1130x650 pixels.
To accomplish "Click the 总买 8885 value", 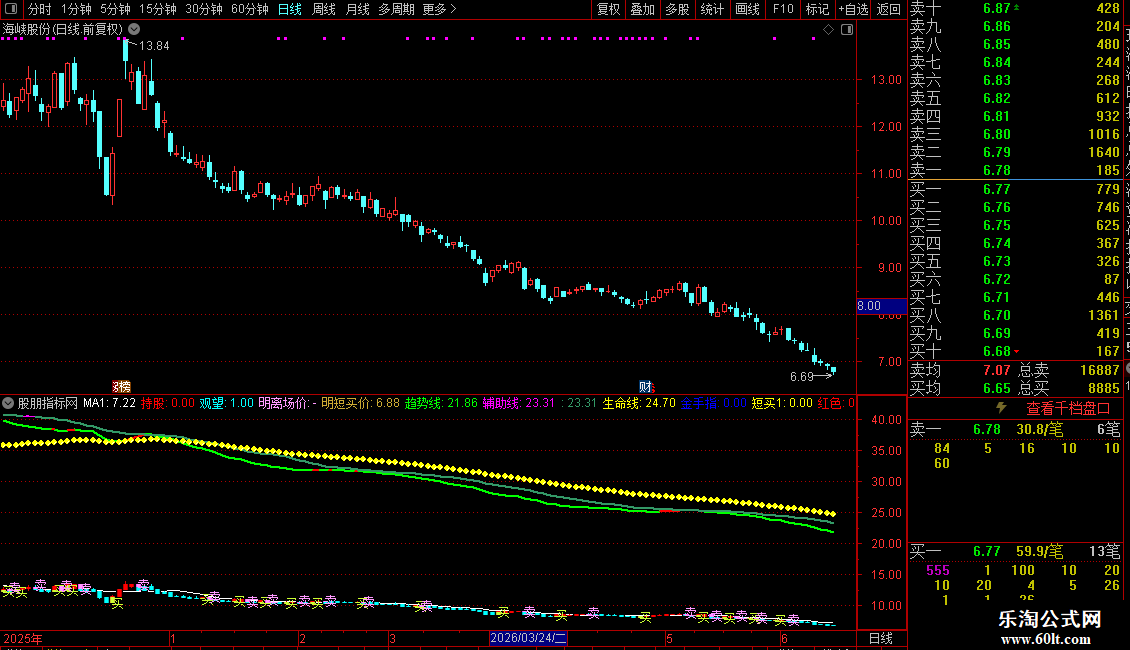I will [x=1103, y=388].
